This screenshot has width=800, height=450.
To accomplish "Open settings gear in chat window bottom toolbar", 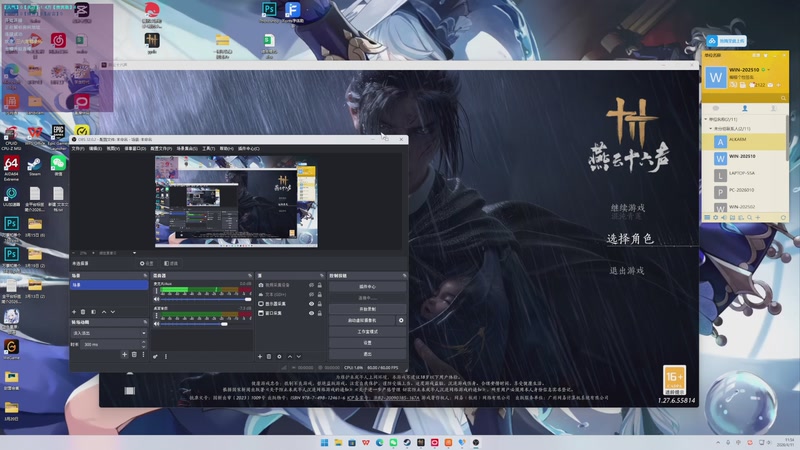I will click(x=715, y=218).
